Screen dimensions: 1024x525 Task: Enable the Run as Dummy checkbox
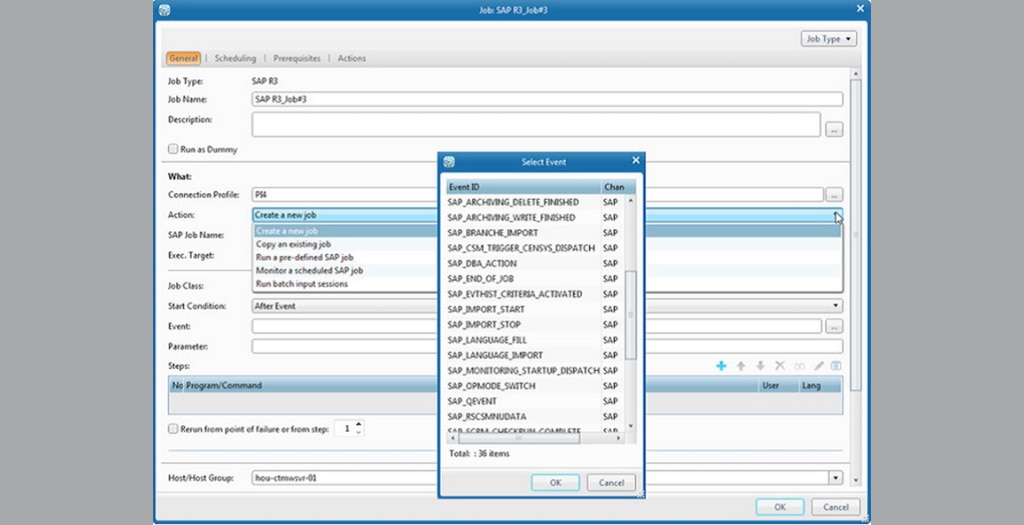[x=173, y=149]
